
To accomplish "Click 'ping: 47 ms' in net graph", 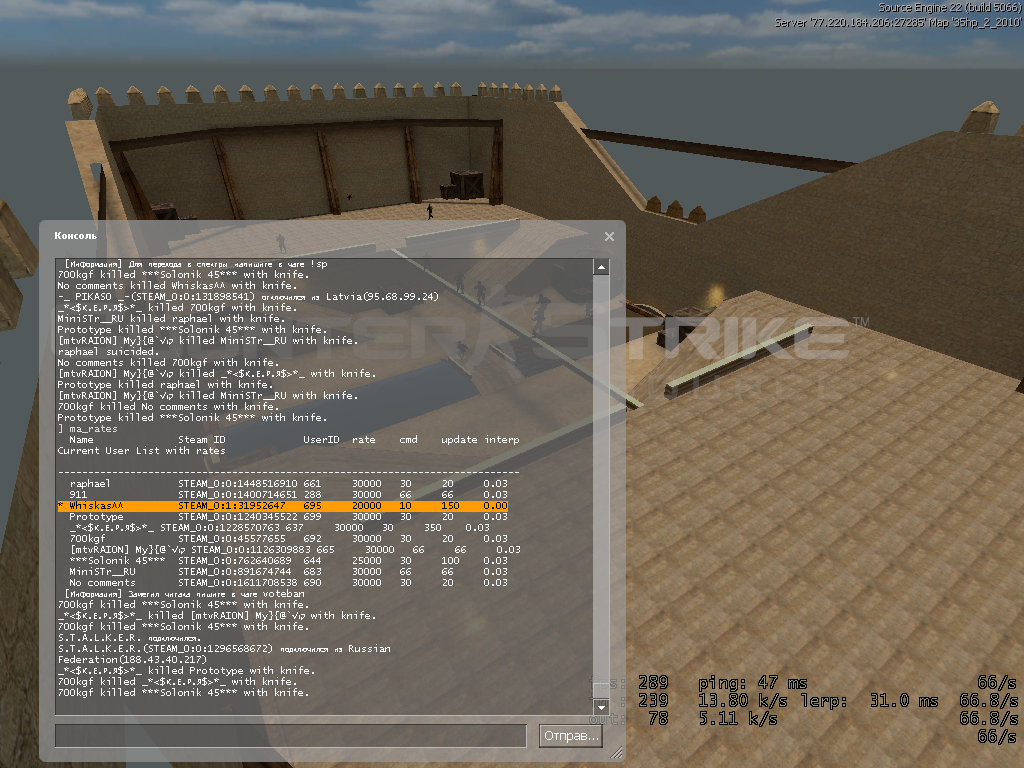I will tap(752, 683).
